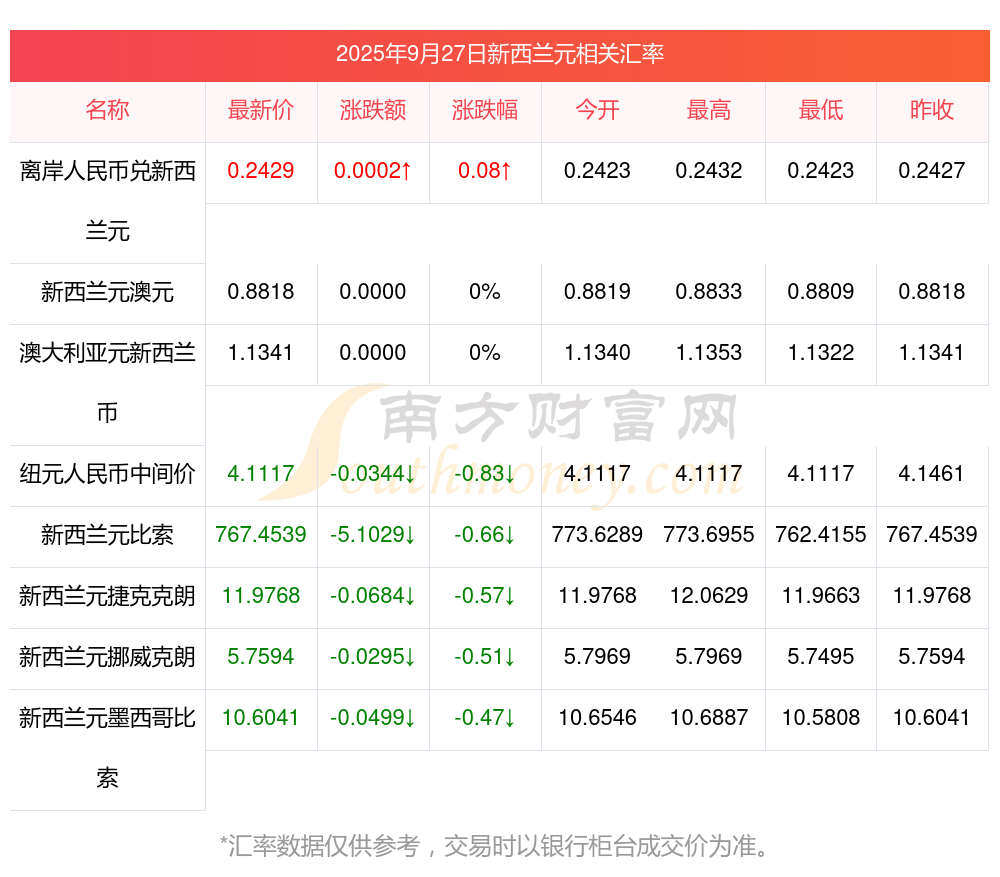The image size is (1000, 877).
Task: Select the green -5.1029↓ change value
Action: click(x=373, y=535)
